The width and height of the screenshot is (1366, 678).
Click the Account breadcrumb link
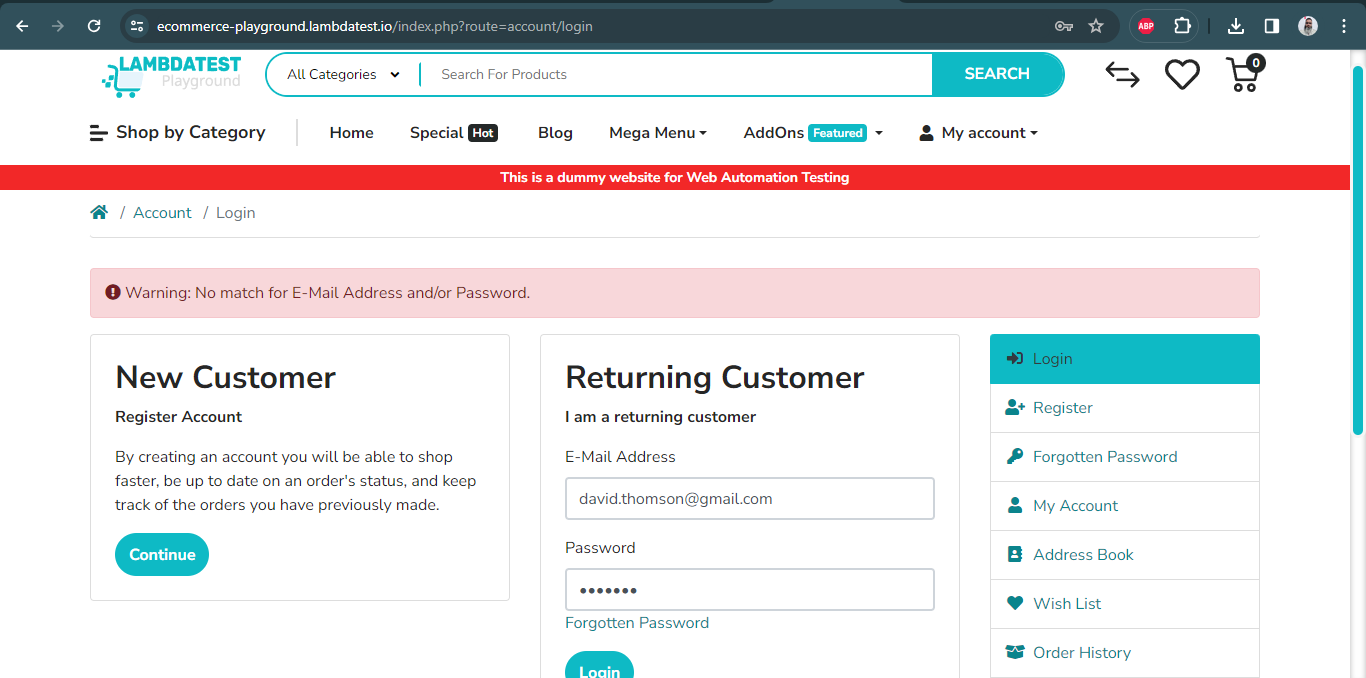(x=162, y=213)
